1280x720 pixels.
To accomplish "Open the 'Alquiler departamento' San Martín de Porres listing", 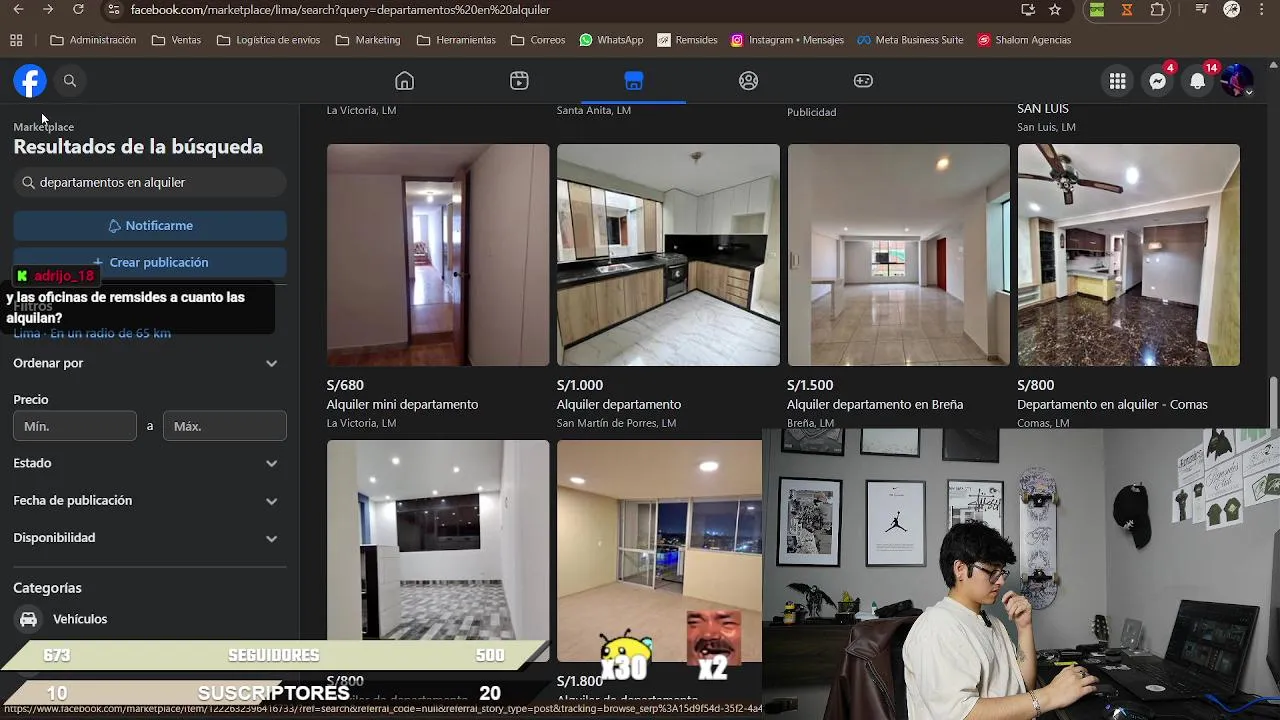I will click(x=619, y=404).
